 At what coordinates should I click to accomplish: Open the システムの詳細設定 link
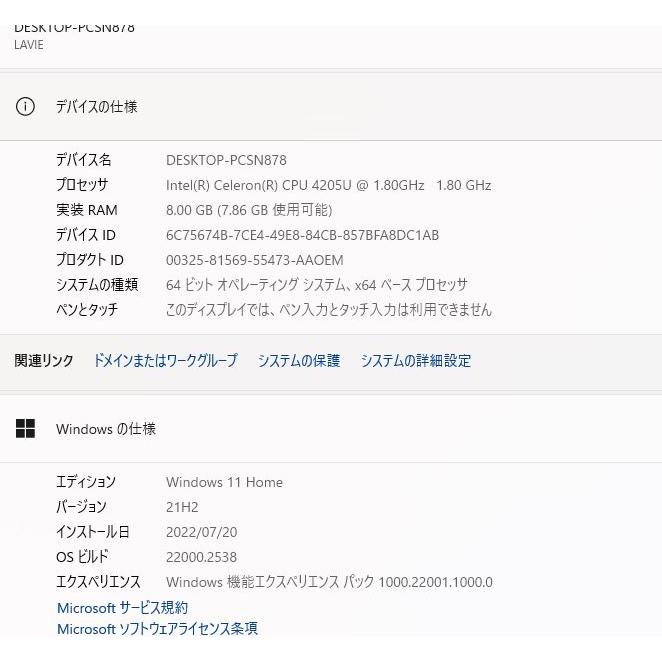415,361
